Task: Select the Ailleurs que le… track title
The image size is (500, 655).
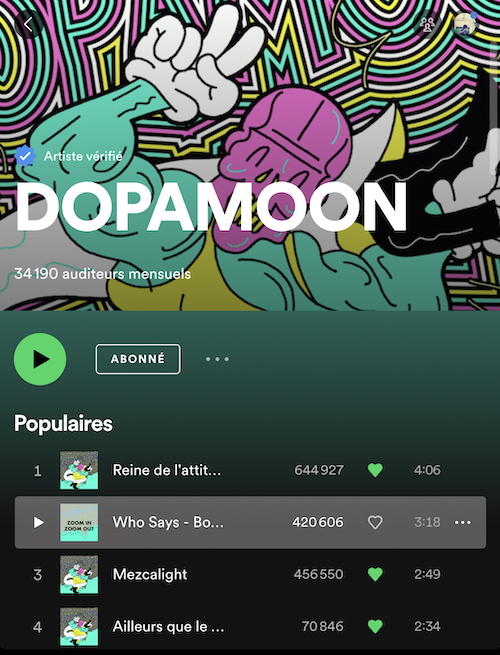Action: 168,627
